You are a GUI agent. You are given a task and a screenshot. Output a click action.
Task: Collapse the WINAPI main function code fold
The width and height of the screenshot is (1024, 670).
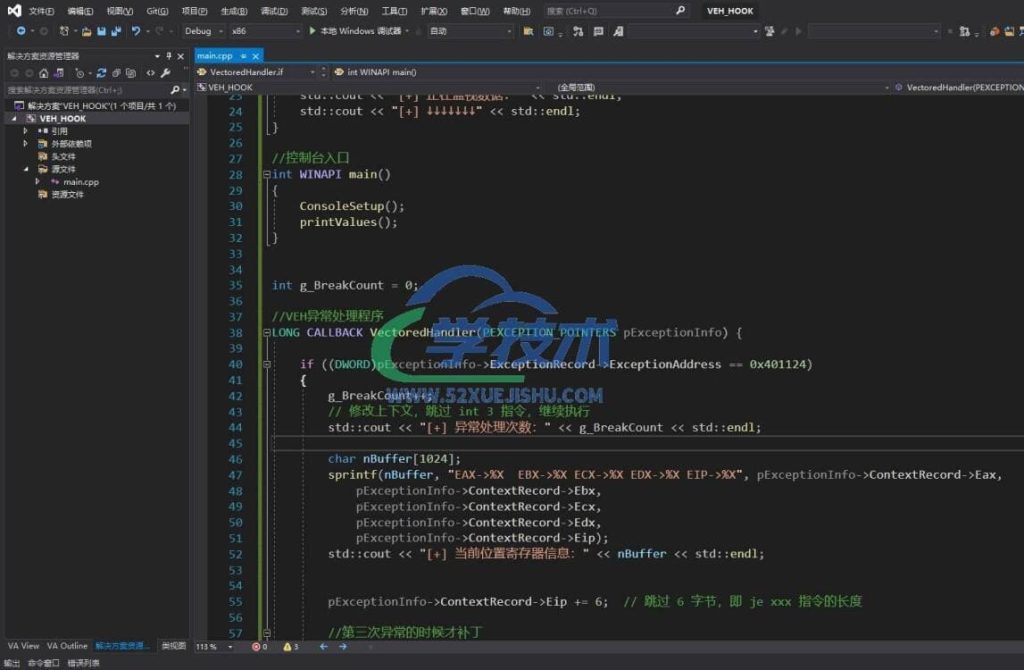[266, 175]
